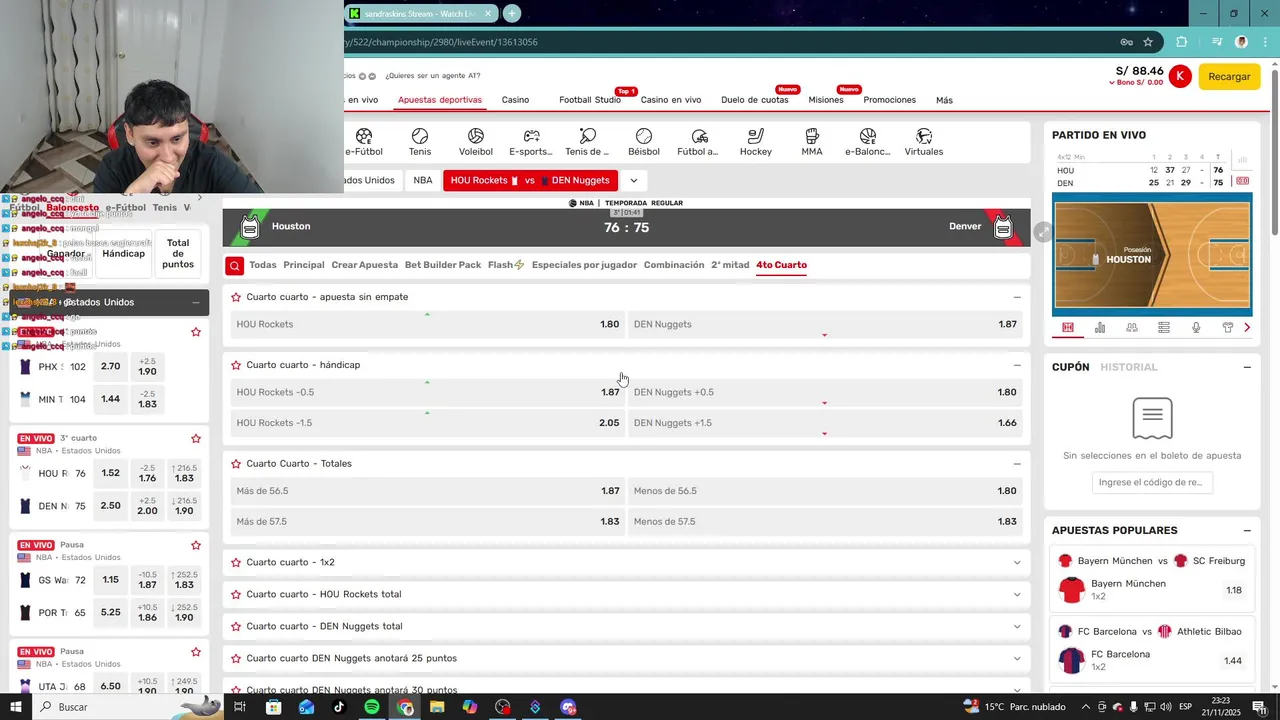The image size is (1280, 720).
Task: Click the yellow Recargar button
Action: click(x=1229, y=76)
